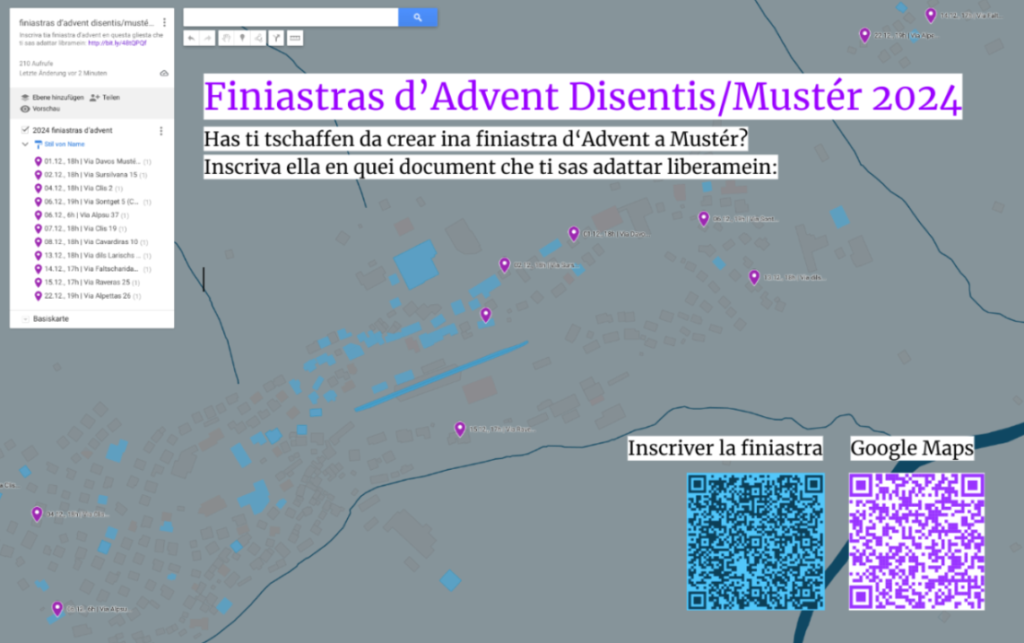
Task: Select the add directions tool
Action: pos(277,38)
